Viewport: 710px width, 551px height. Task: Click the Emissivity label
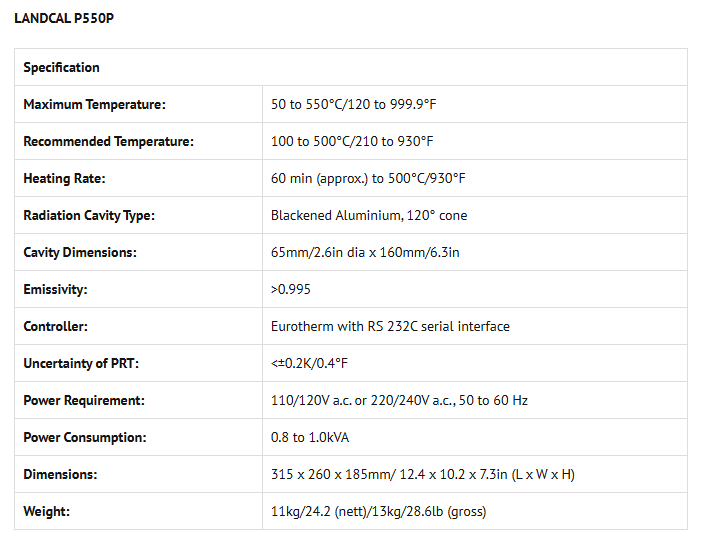(x=55, y=290)
